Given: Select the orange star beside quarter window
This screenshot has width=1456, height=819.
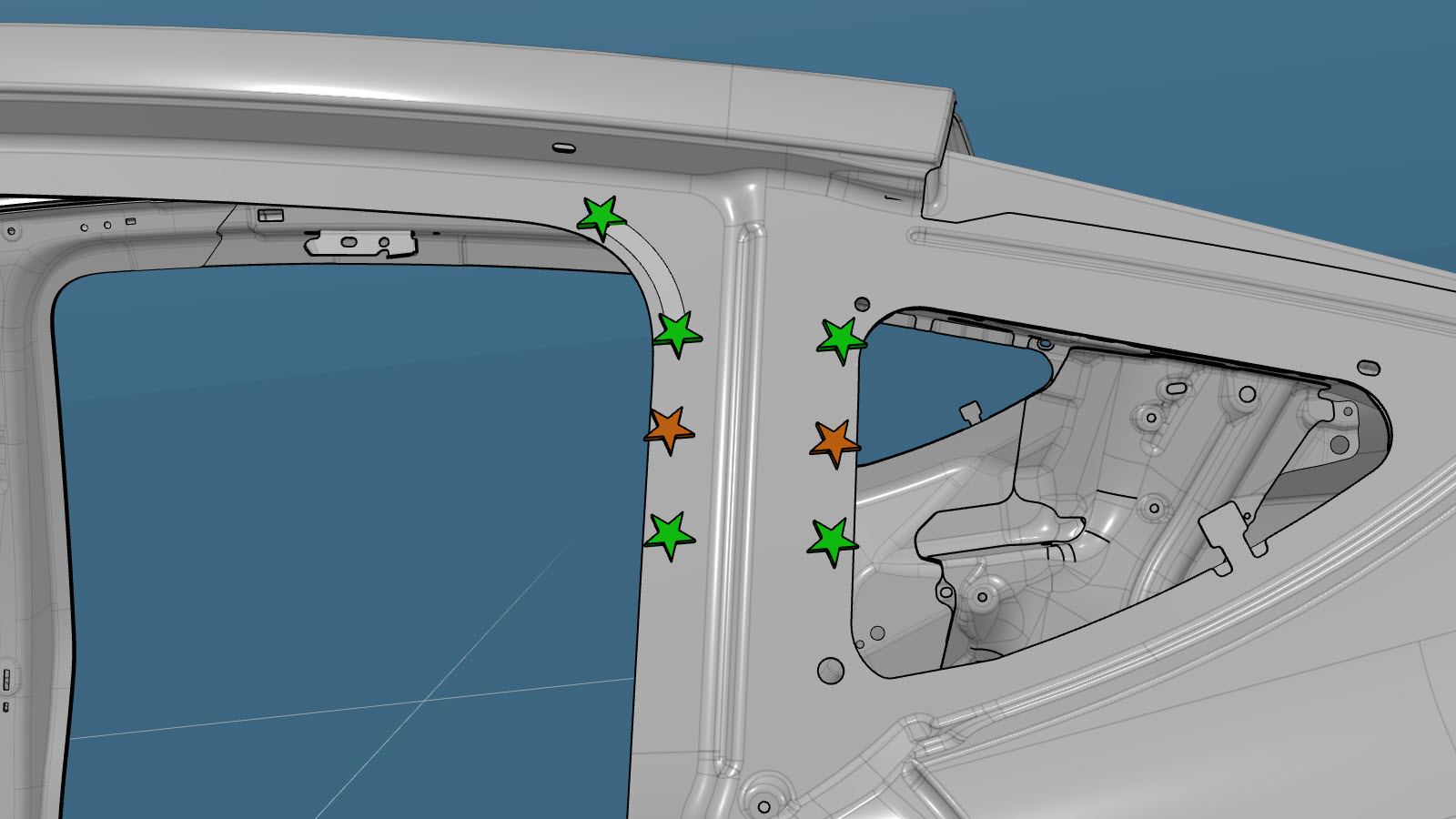Looking at the screenshot, I should (x=834, y=442).
